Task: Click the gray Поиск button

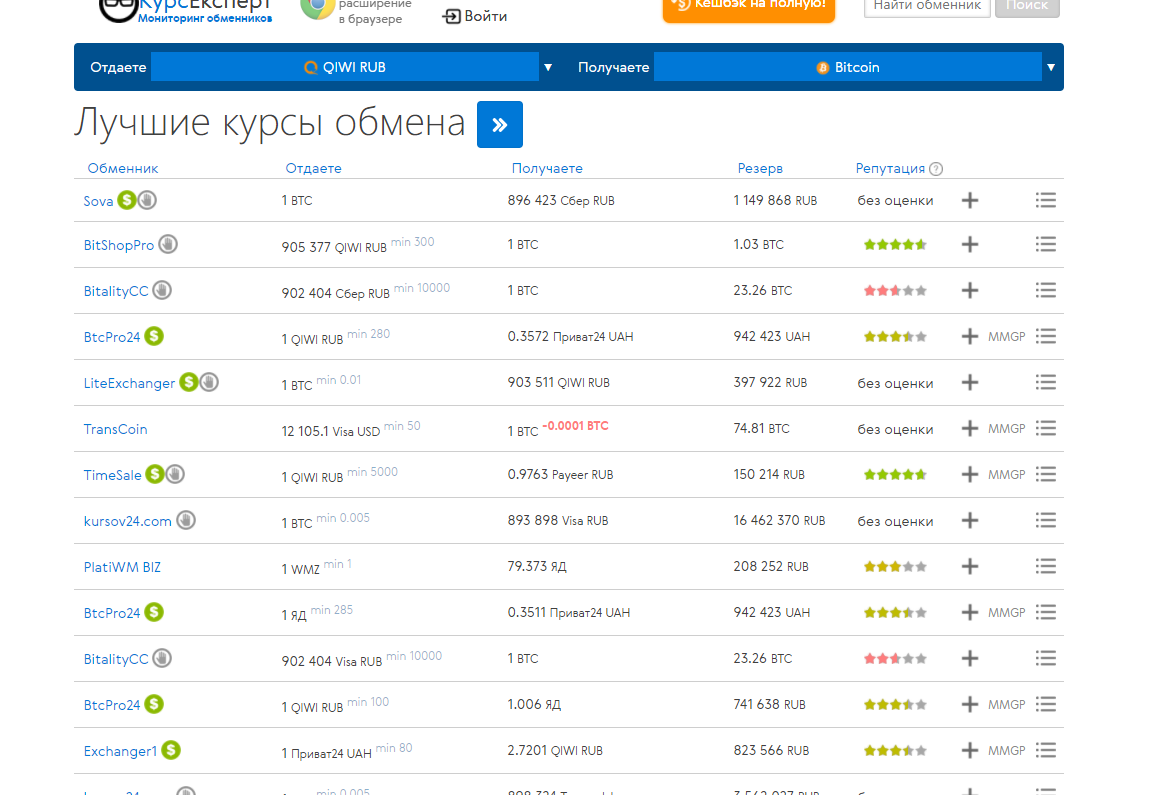Action: [x=1027, y=7]
